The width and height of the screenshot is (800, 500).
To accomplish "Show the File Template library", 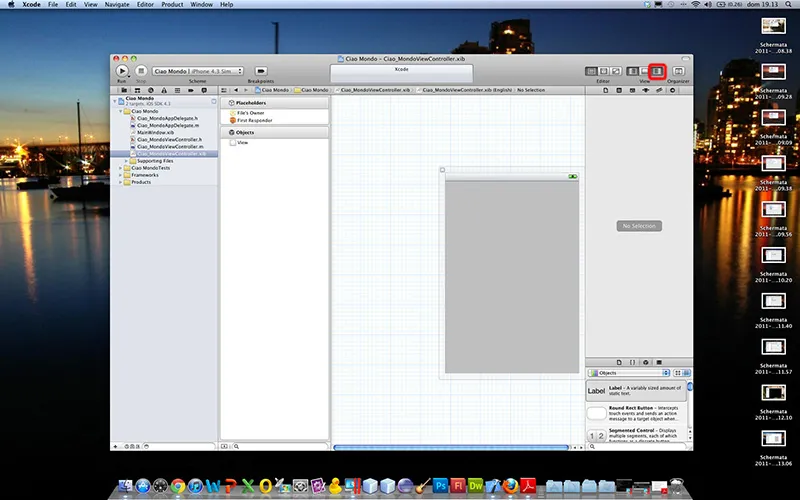I will click(x=619, y=362).
